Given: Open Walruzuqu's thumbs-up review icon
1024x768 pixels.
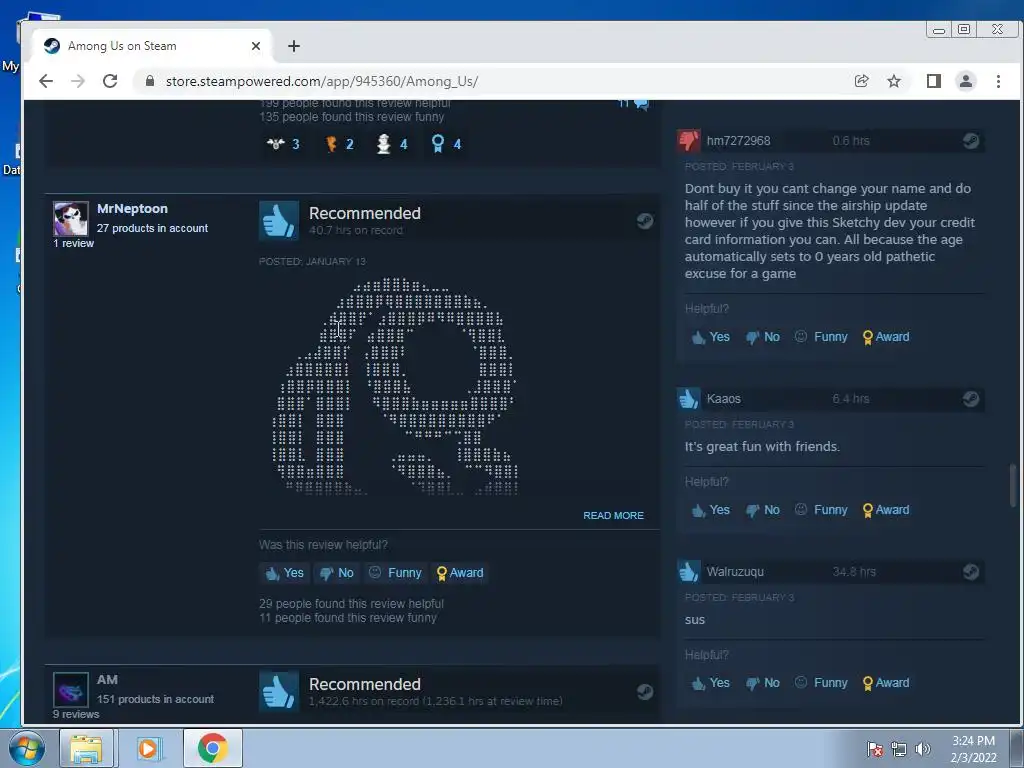Looking at the screenshot, I should click(x=689, y=571).
